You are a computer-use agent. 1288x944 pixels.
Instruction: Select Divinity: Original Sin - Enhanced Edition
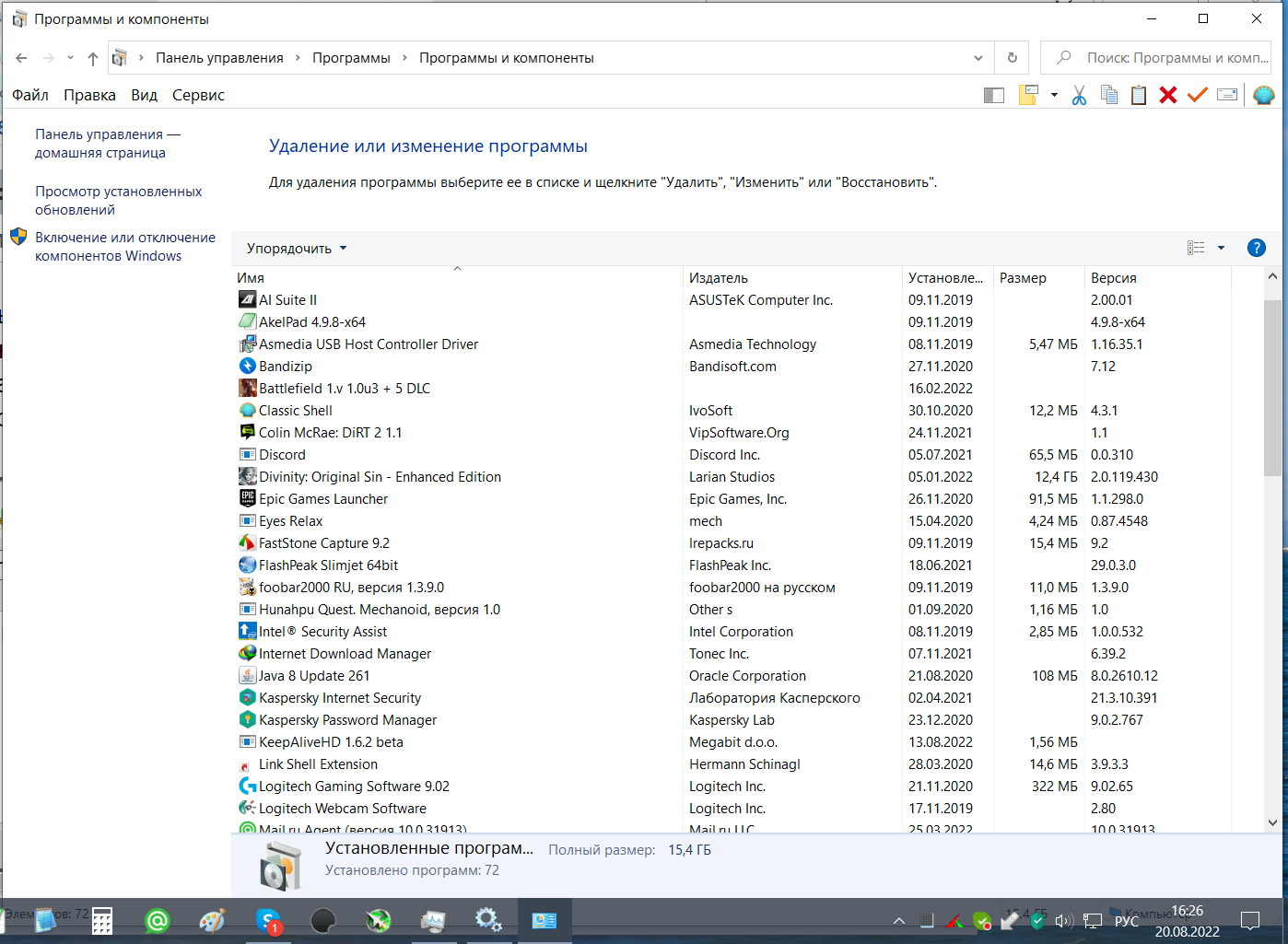coord(733,476)
